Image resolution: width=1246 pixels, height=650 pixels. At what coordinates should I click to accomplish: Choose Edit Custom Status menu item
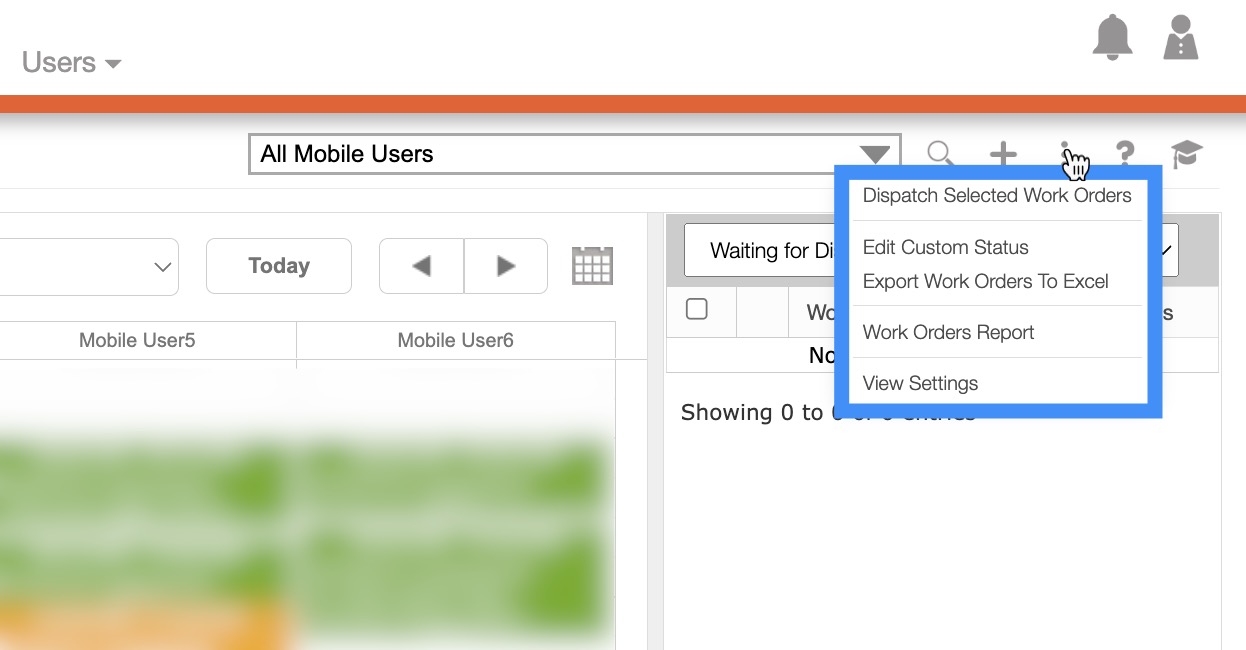945,247
